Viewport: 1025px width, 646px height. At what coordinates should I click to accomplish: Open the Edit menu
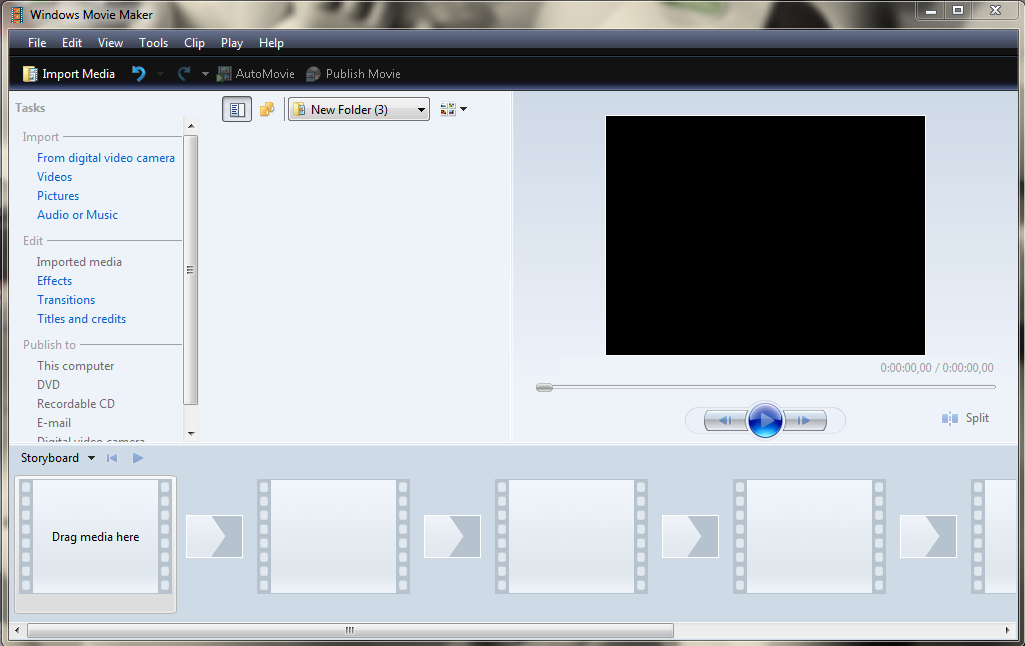(x=72, y=42)
